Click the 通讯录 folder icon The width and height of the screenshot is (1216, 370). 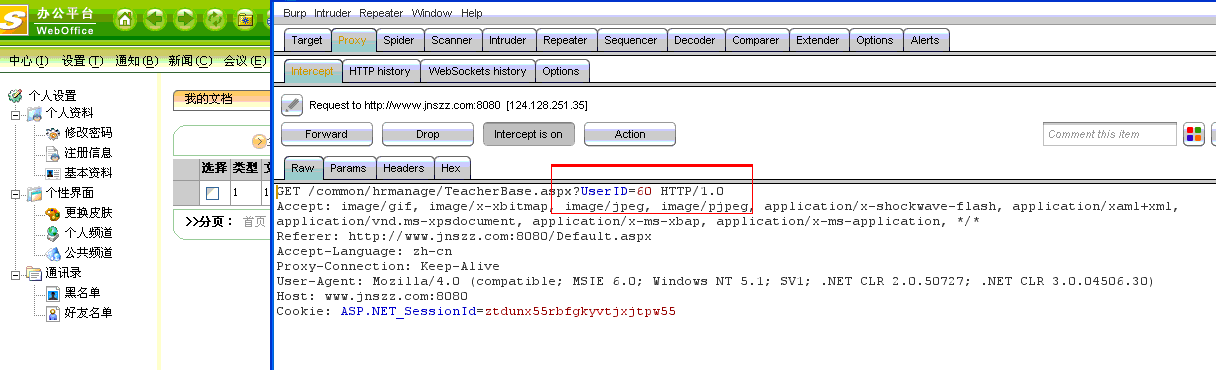click(x=34, y=273)
